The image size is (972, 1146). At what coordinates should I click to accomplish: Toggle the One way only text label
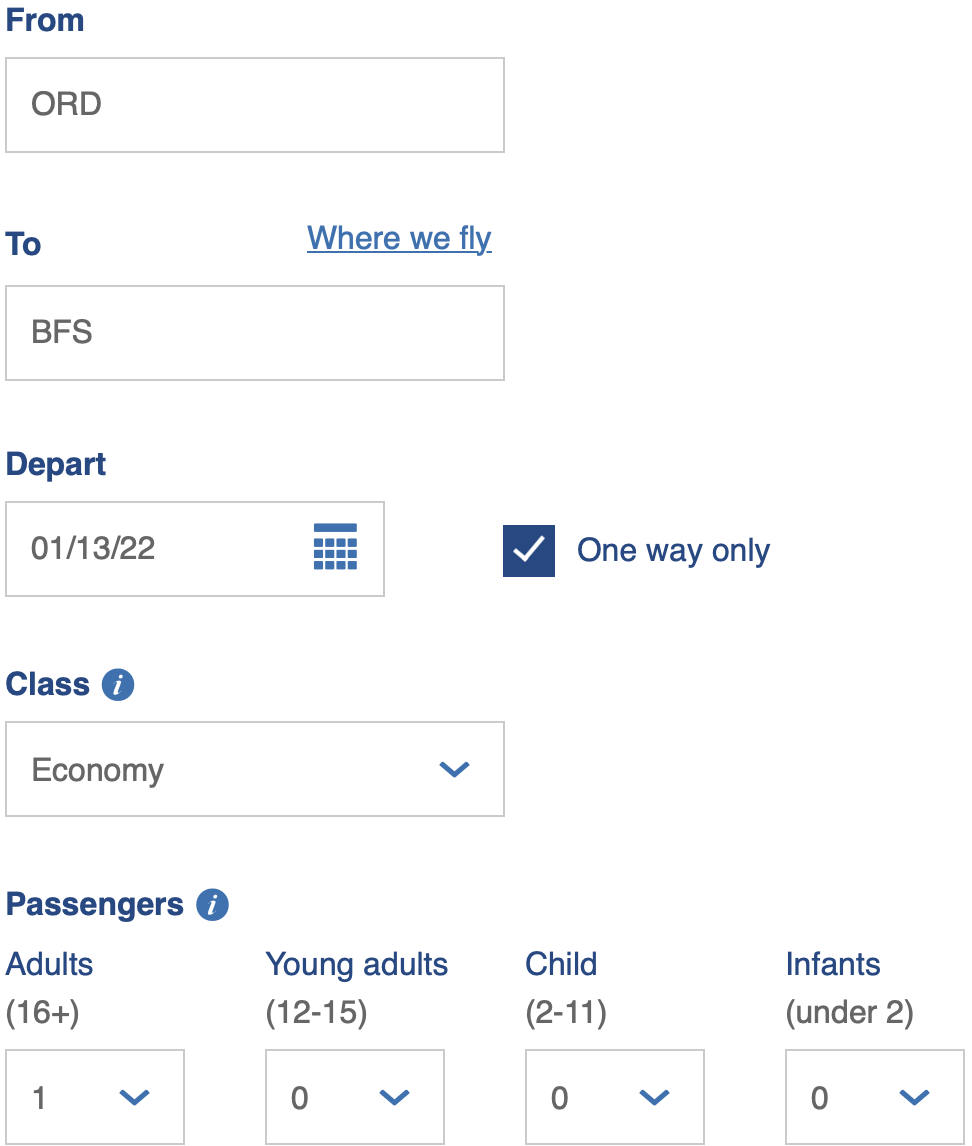pos(673,550)
